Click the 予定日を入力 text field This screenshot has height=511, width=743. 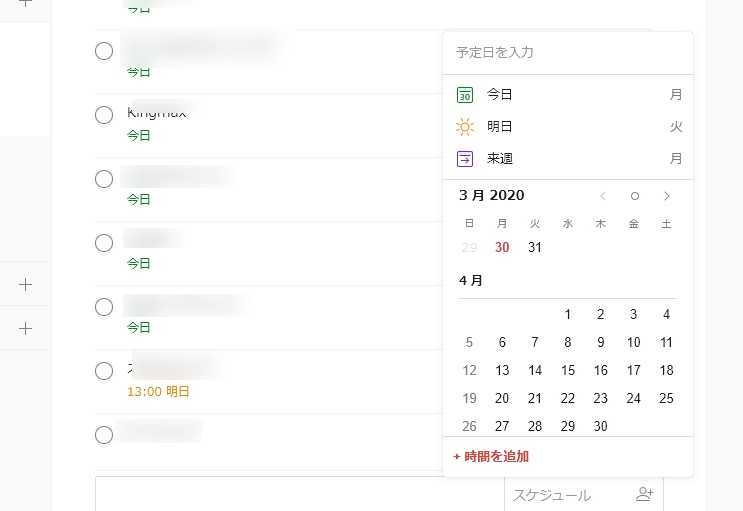pyautogui.click(x=567, y=52)
